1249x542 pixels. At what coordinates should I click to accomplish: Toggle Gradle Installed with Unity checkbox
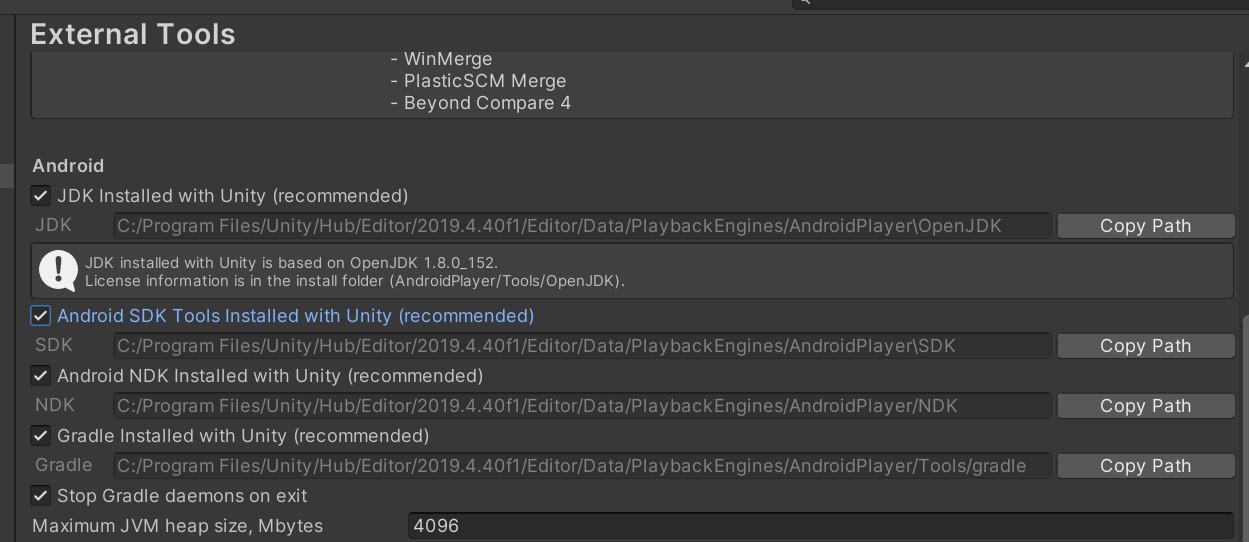41,436
